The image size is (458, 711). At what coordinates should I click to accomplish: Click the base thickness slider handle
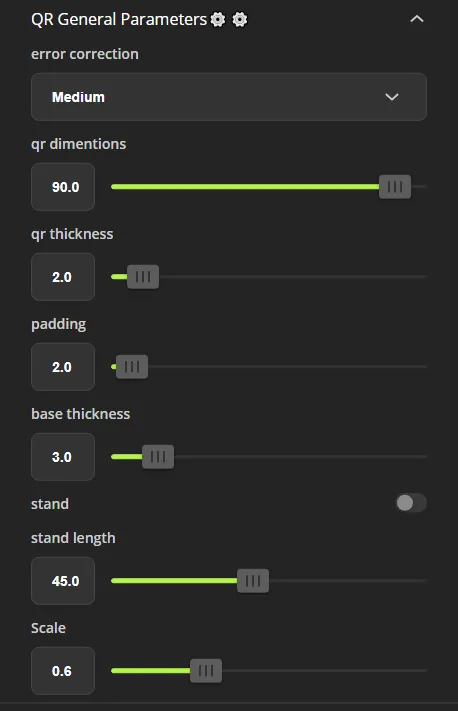tap(158, 457)
